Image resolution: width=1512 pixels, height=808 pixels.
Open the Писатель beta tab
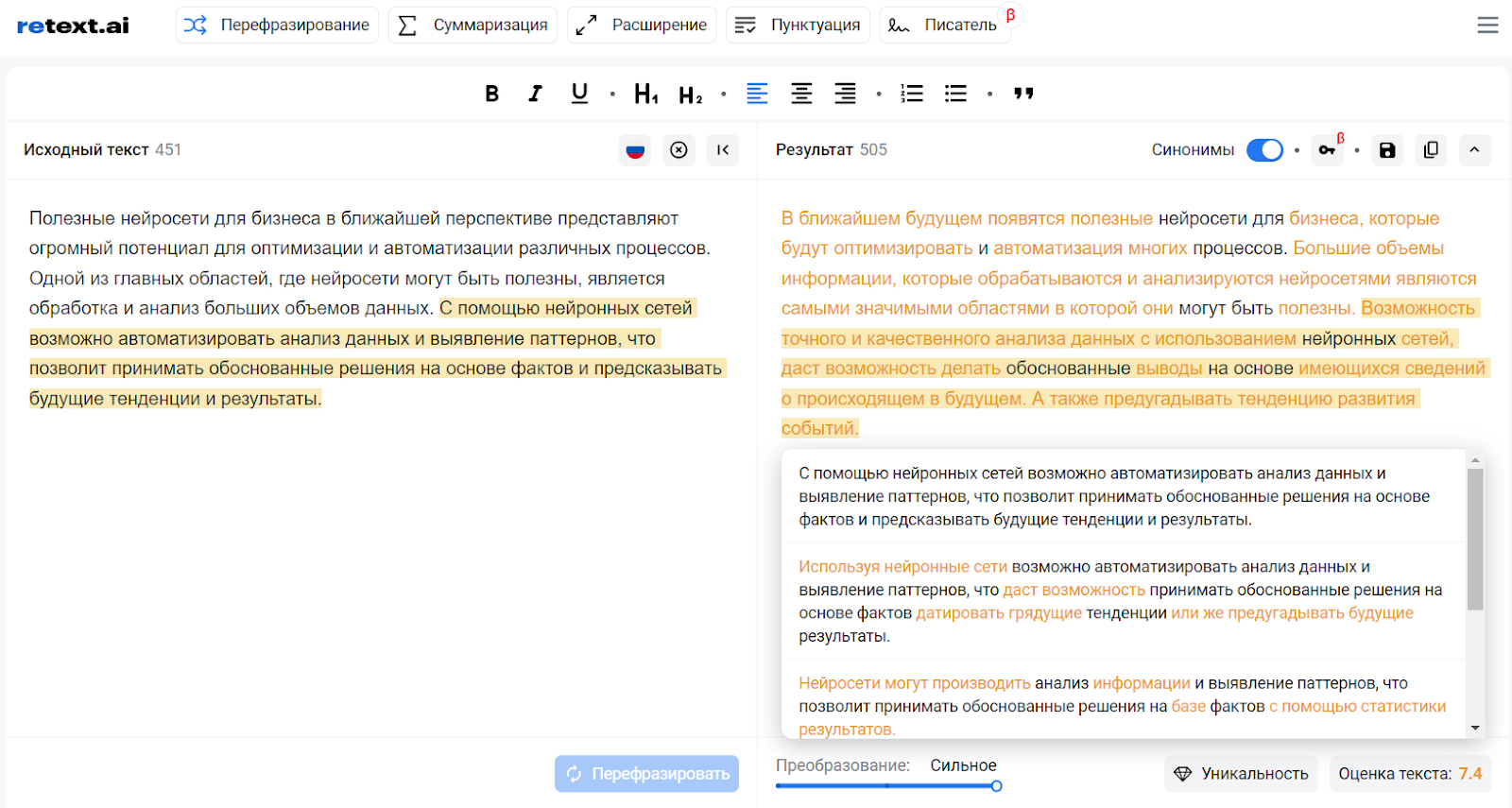coord(945,25)
